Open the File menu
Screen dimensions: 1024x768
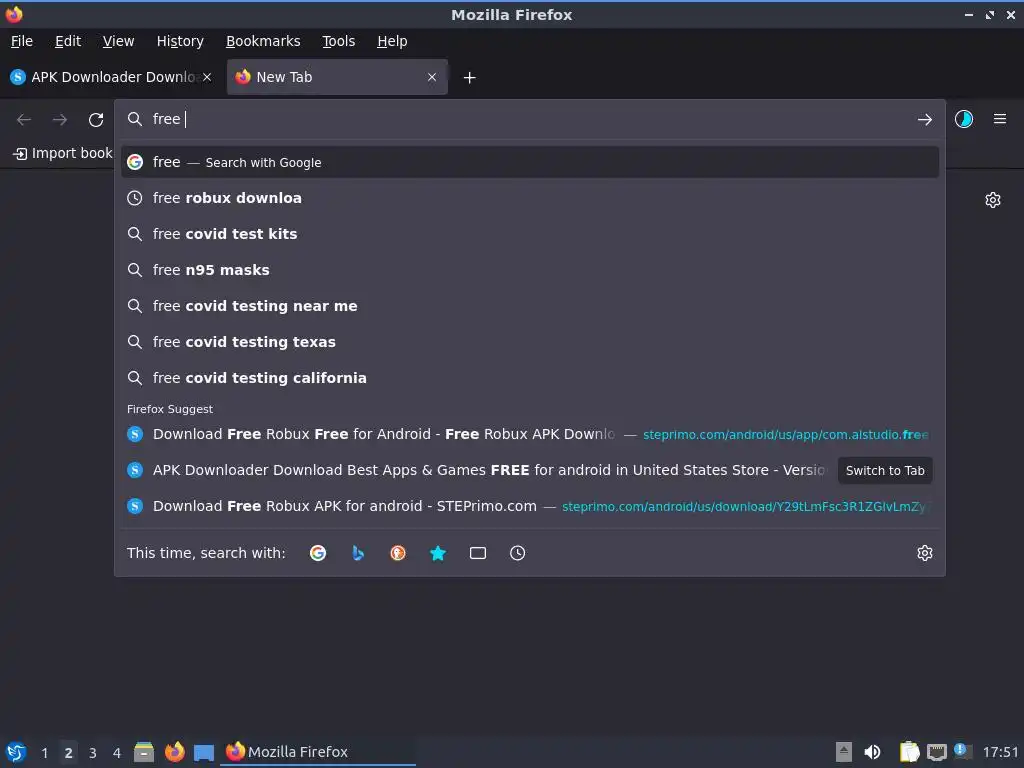[x=22, y=41]
